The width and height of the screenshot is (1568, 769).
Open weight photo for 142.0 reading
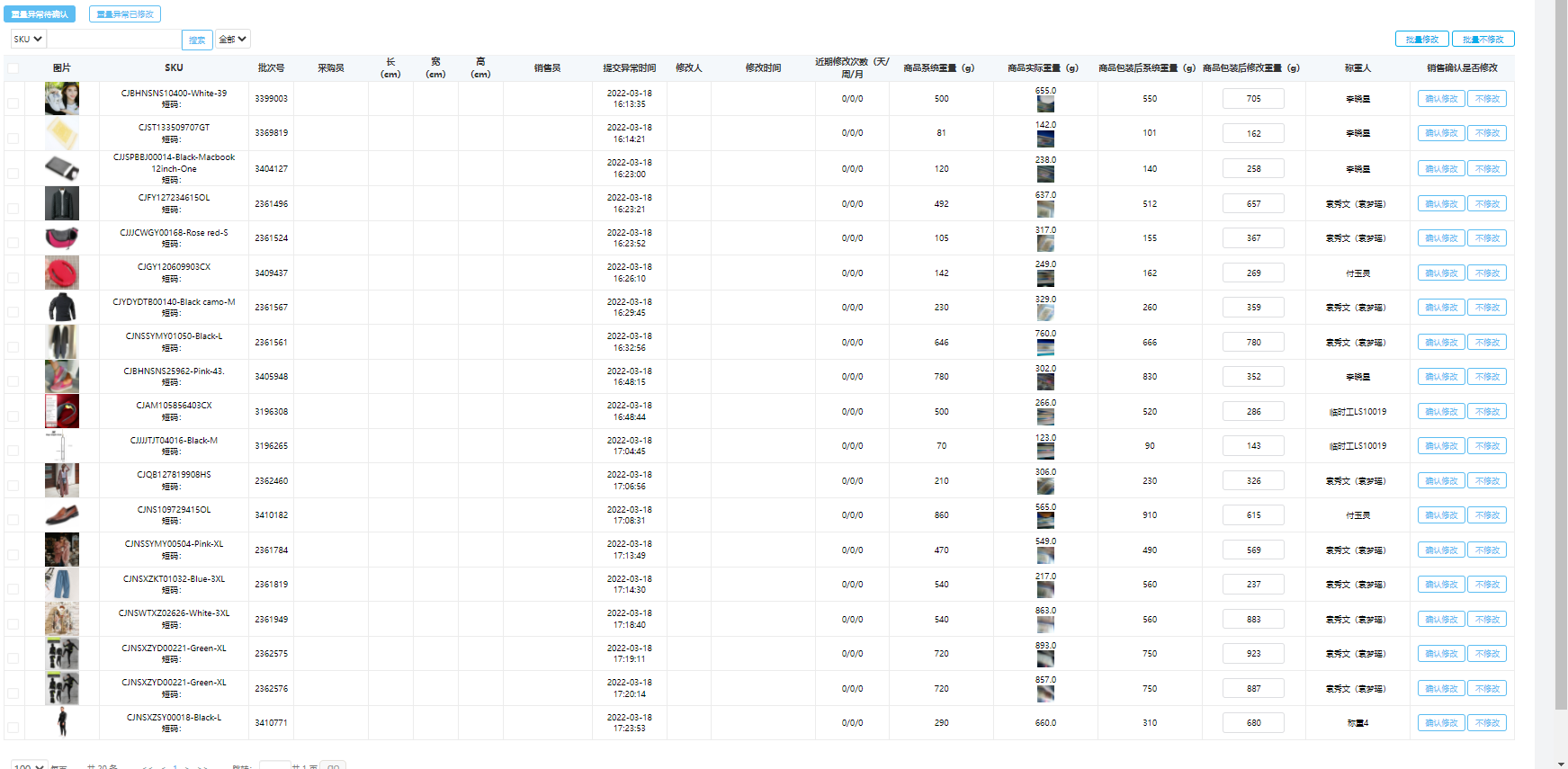point(1045,139)
